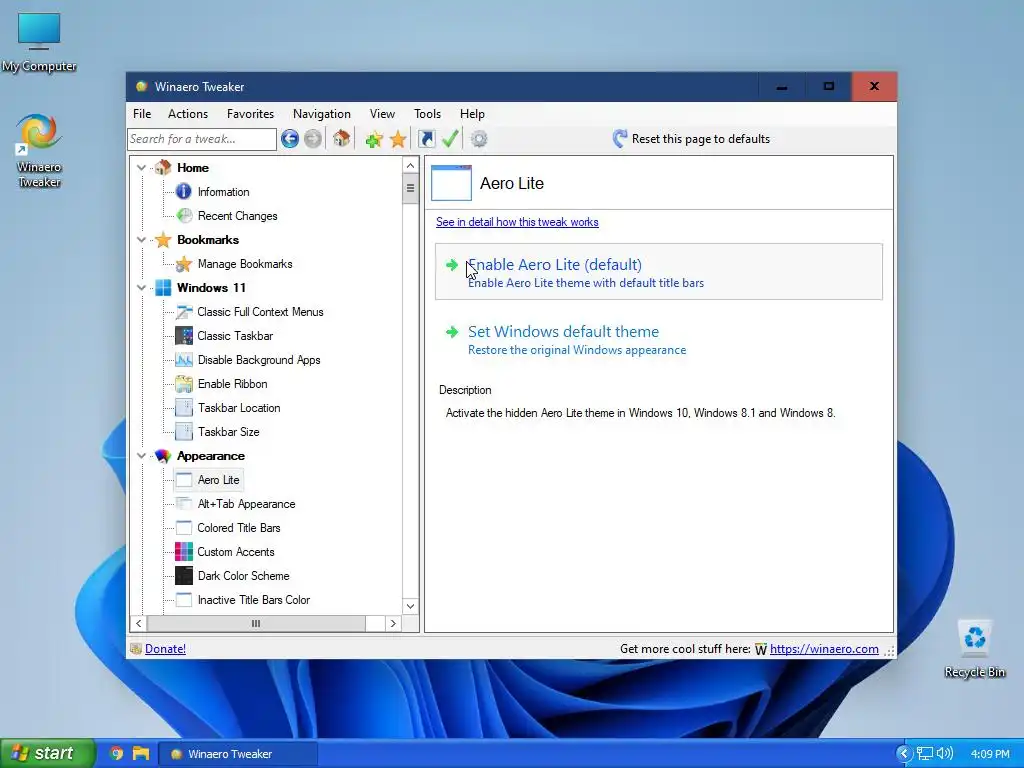
Task: Click the Search for a tweak field
Action: pyautogui.click(x=202, y=139)
